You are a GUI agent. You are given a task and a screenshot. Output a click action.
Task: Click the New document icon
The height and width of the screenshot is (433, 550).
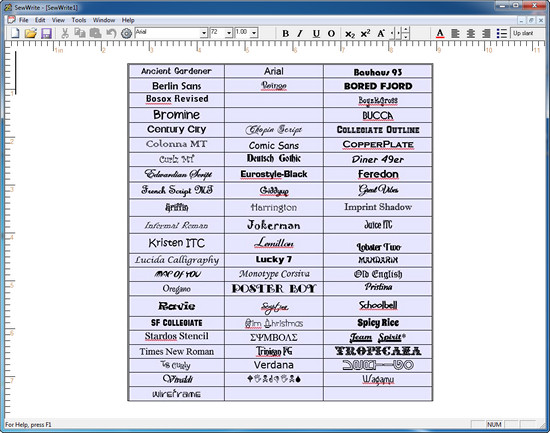15,33
